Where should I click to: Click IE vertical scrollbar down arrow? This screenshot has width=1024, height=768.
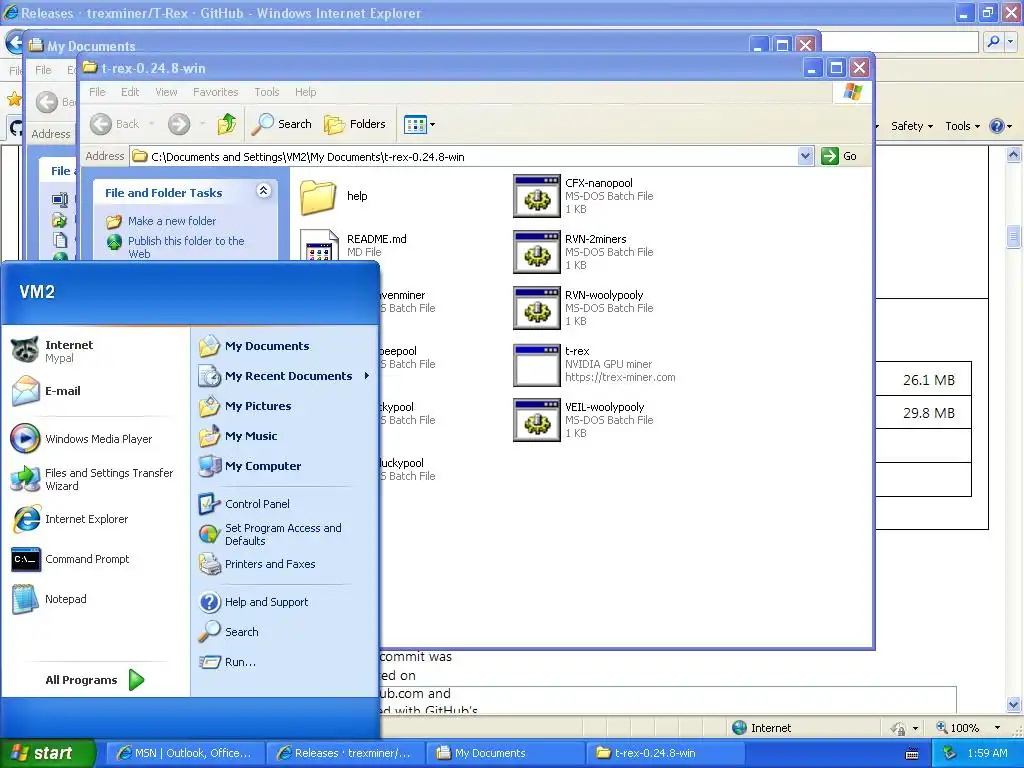(1014, 704)
